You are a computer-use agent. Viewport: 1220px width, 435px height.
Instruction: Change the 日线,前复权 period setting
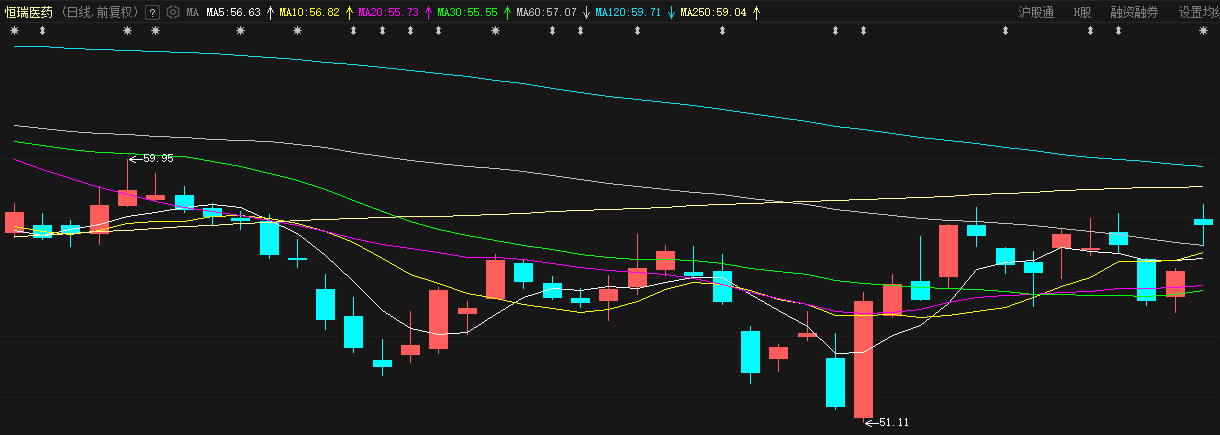coord(100,13)
